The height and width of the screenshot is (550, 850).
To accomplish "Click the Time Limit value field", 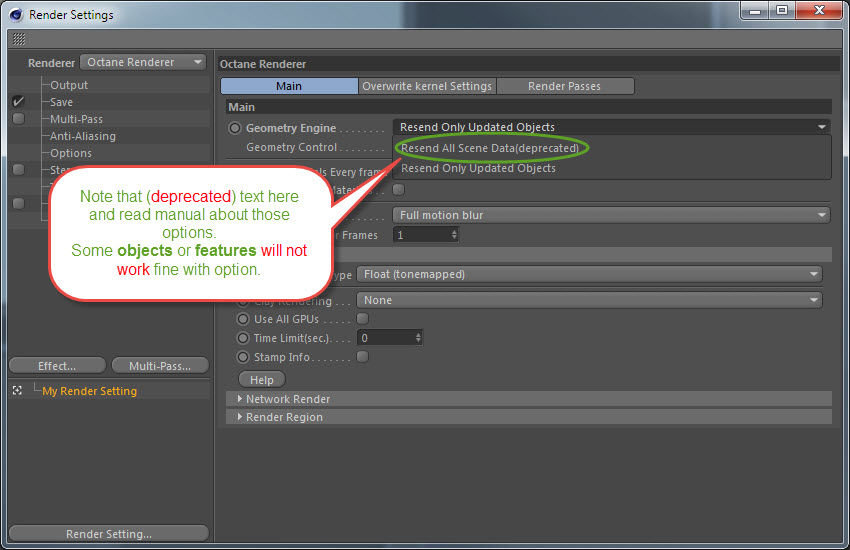I will click(x=385, y=338).
